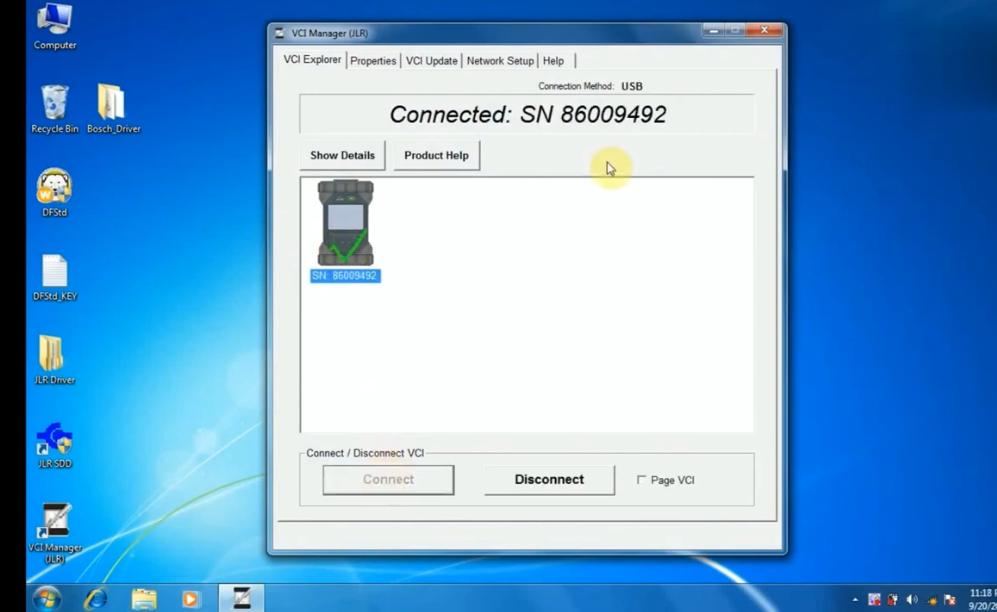Click the Connected: SN 86009492 status text
The height and width of the screenshot is (612, 997).
pos(528,114)
